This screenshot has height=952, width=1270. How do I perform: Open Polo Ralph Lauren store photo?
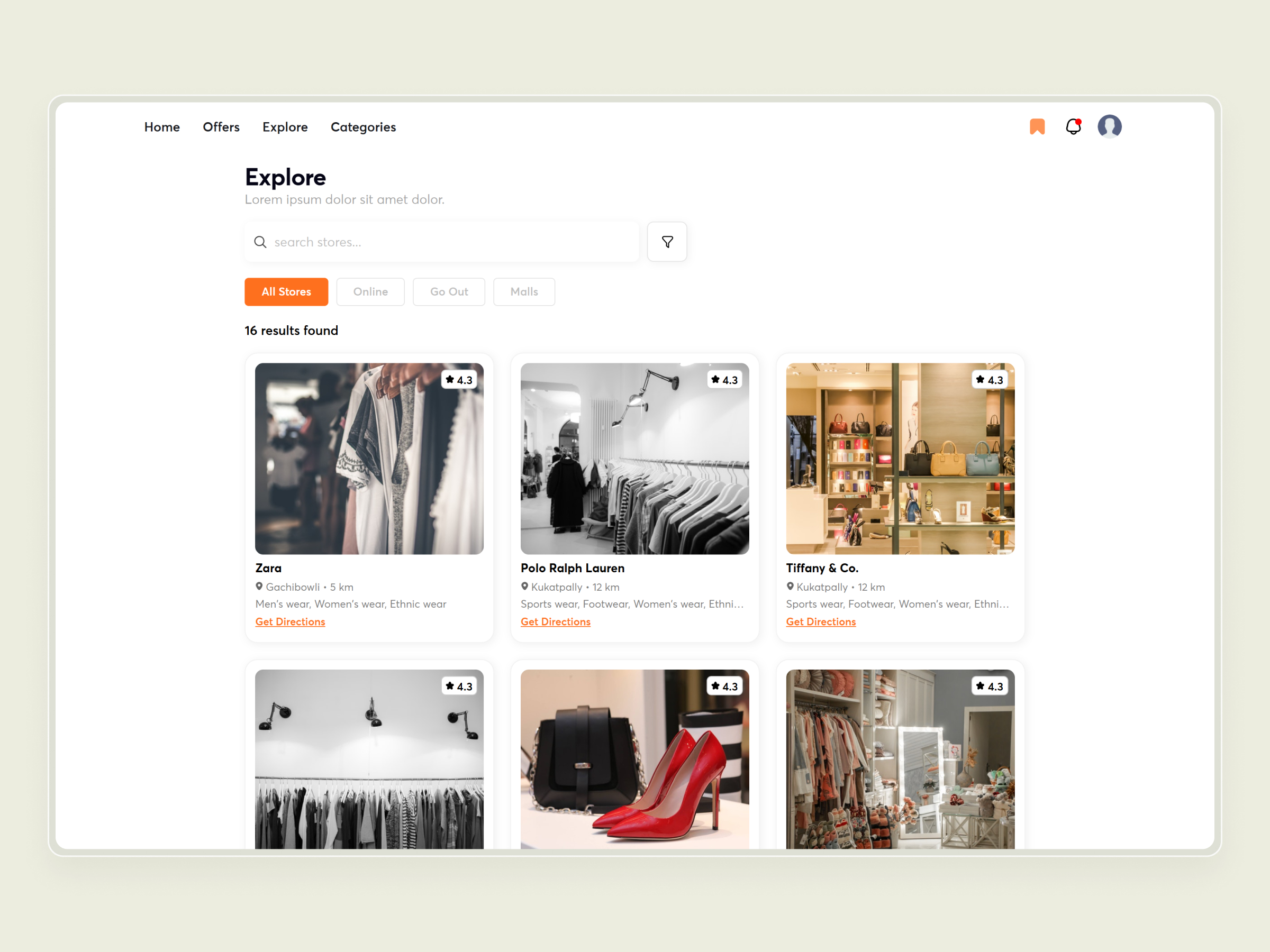point(634,459)
